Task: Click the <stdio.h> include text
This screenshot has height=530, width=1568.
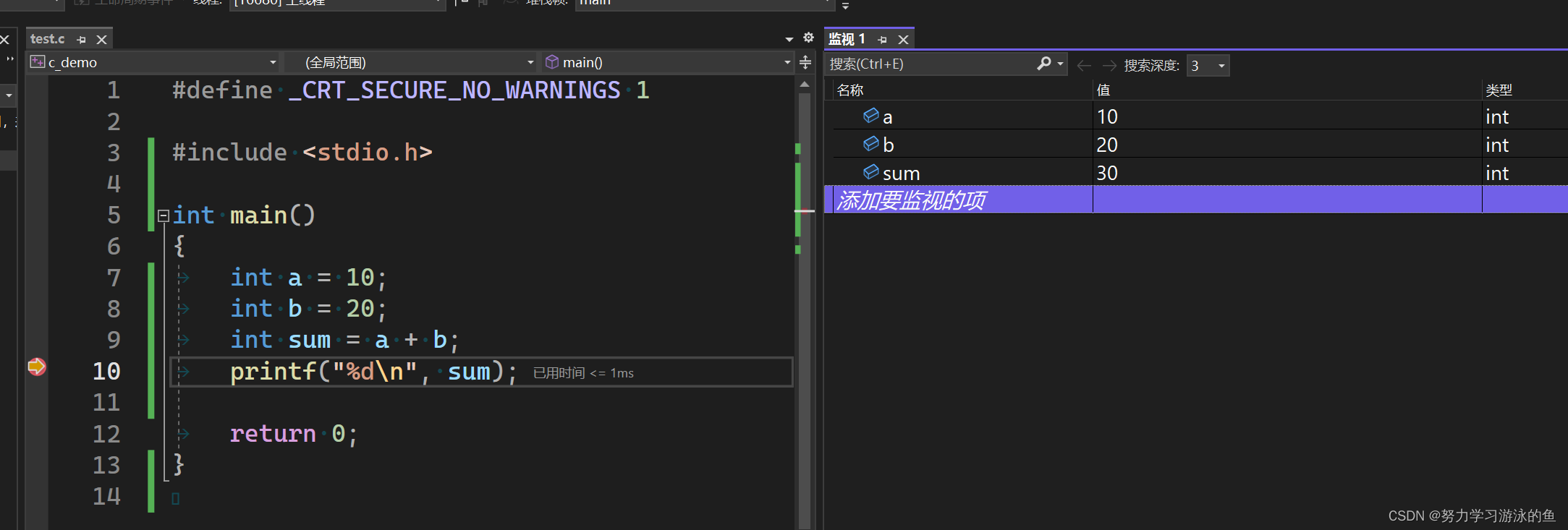Action: coord(368,153)
